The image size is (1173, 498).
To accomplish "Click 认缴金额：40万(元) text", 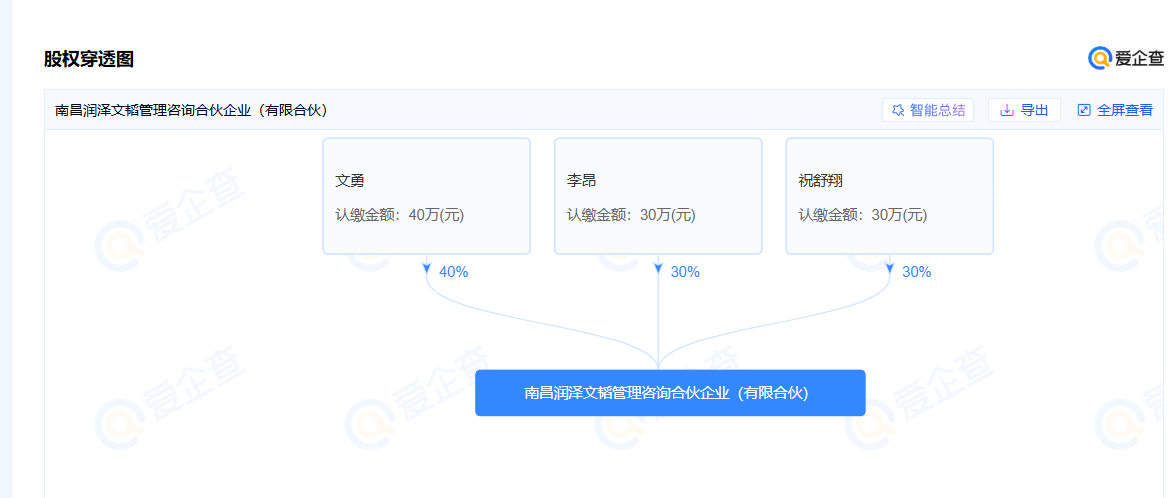I will click(399, 215).
